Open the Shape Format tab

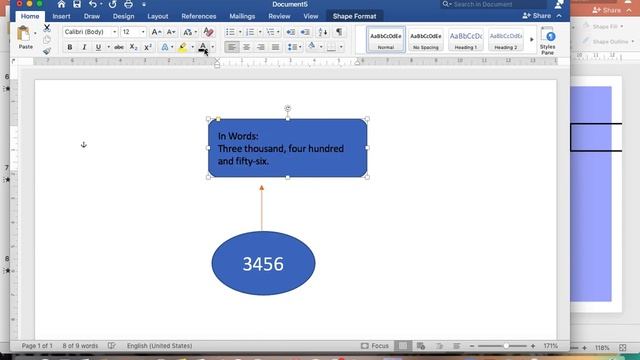(x=354, y=16)
